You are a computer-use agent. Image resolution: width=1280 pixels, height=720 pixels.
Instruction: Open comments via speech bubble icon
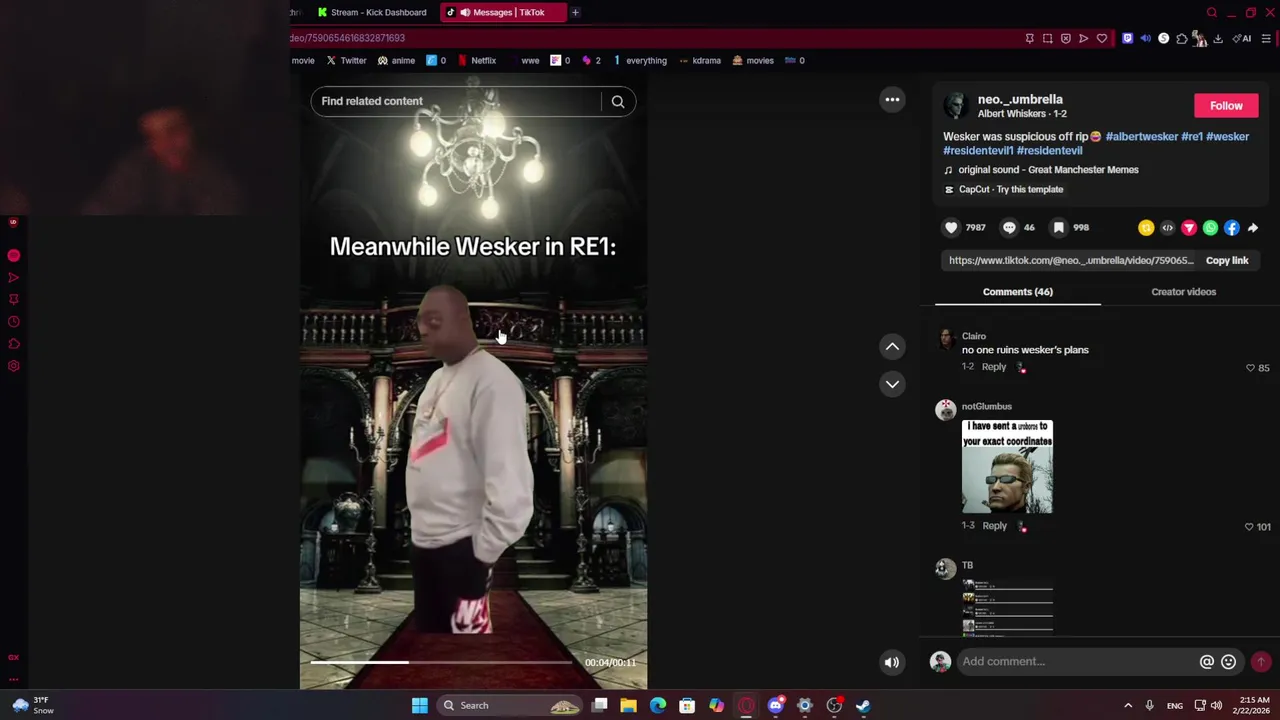point(1009,228)
